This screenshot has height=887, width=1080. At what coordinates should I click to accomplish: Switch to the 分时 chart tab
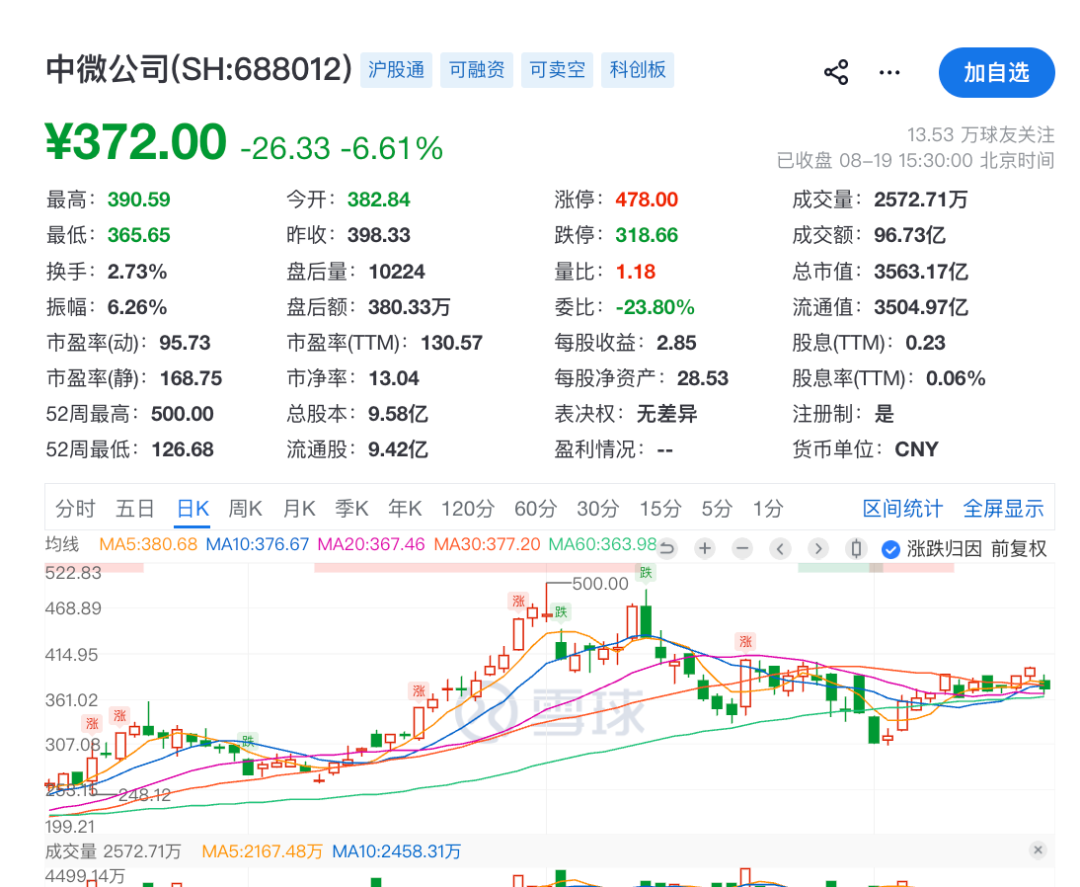(x=75, y=509)
